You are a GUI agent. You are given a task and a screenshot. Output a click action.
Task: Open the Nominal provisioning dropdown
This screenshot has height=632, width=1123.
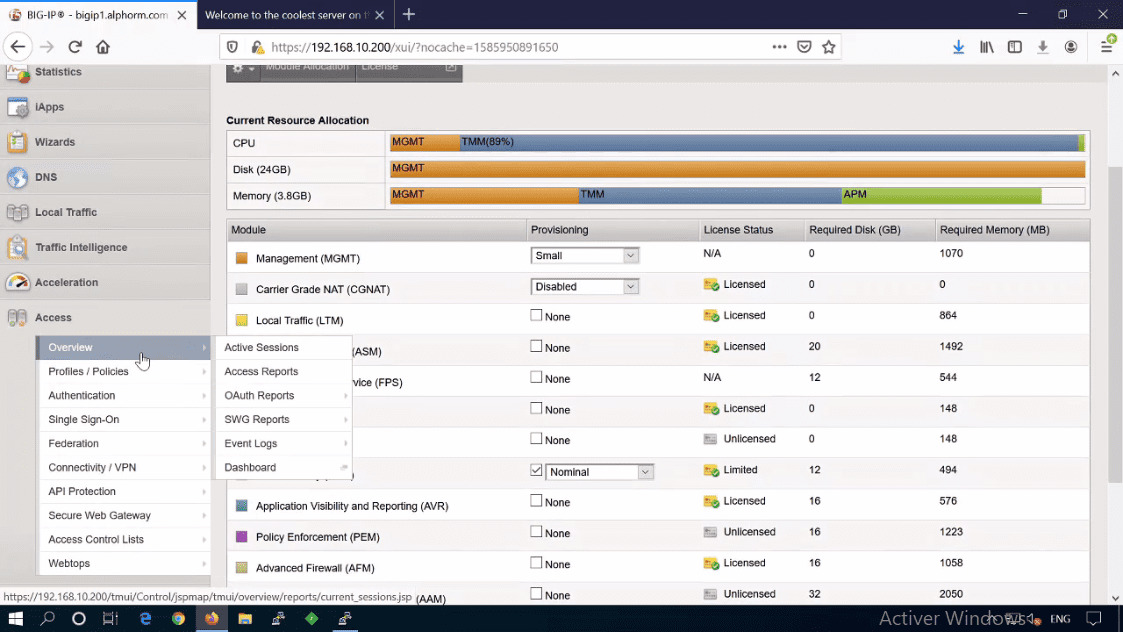[598, 470]
